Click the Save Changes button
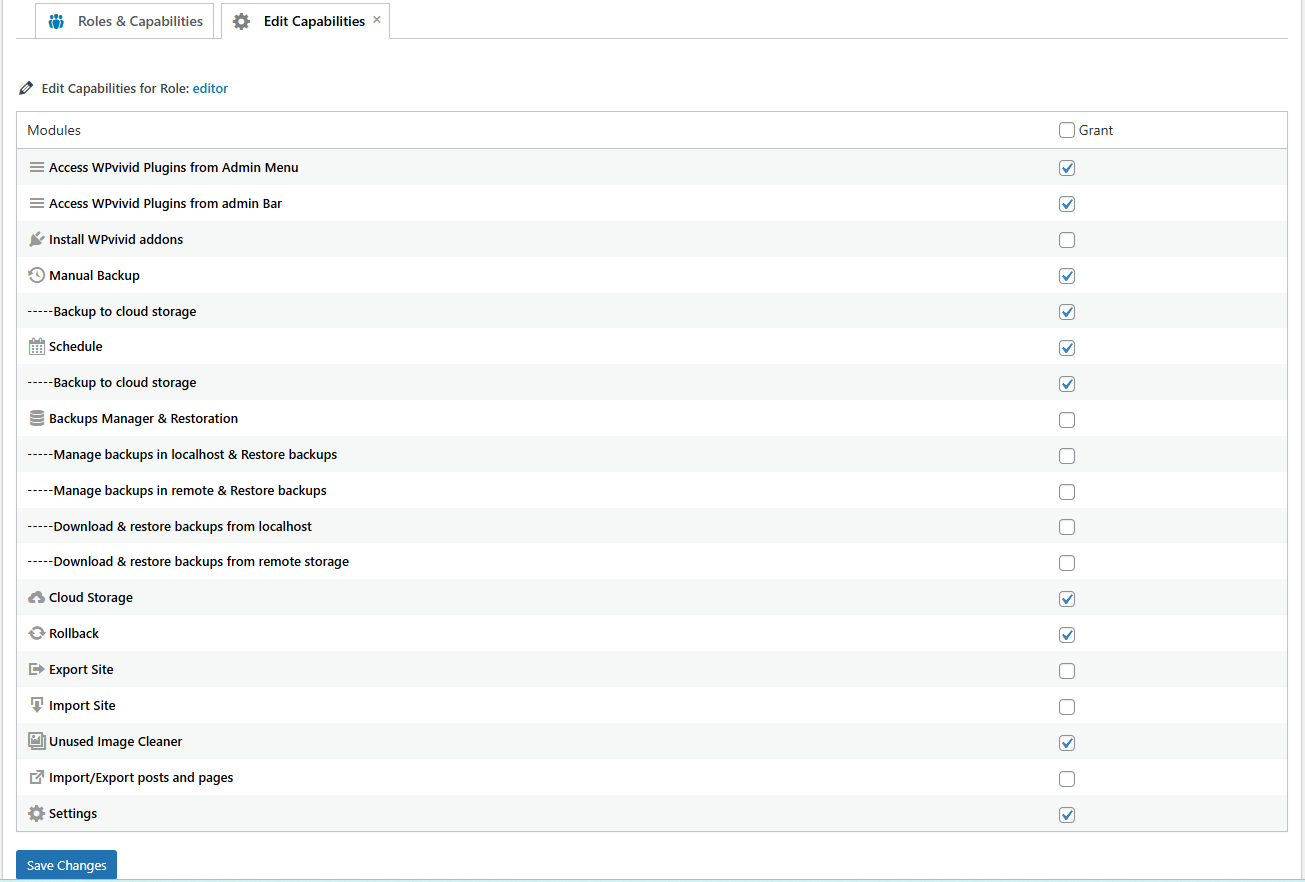 coord(66,865)
